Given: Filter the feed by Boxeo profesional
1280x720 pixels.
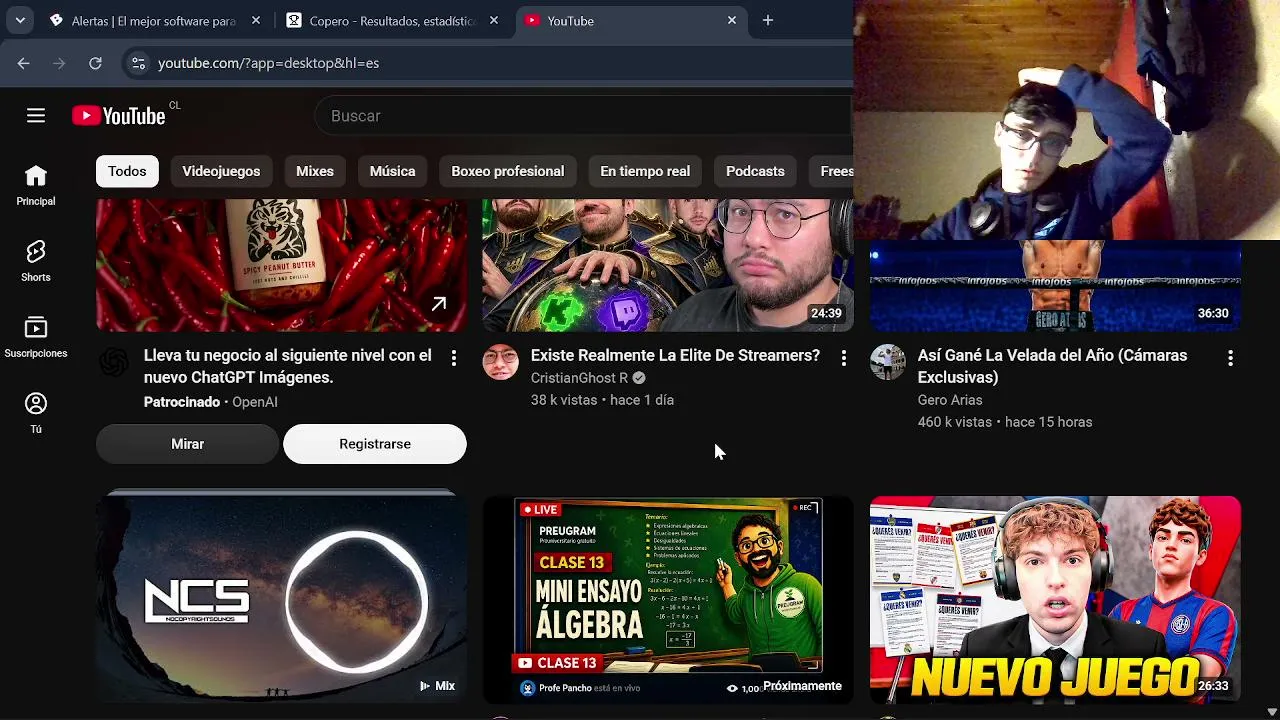Looking at the screenshot, I should coord(507,171).
